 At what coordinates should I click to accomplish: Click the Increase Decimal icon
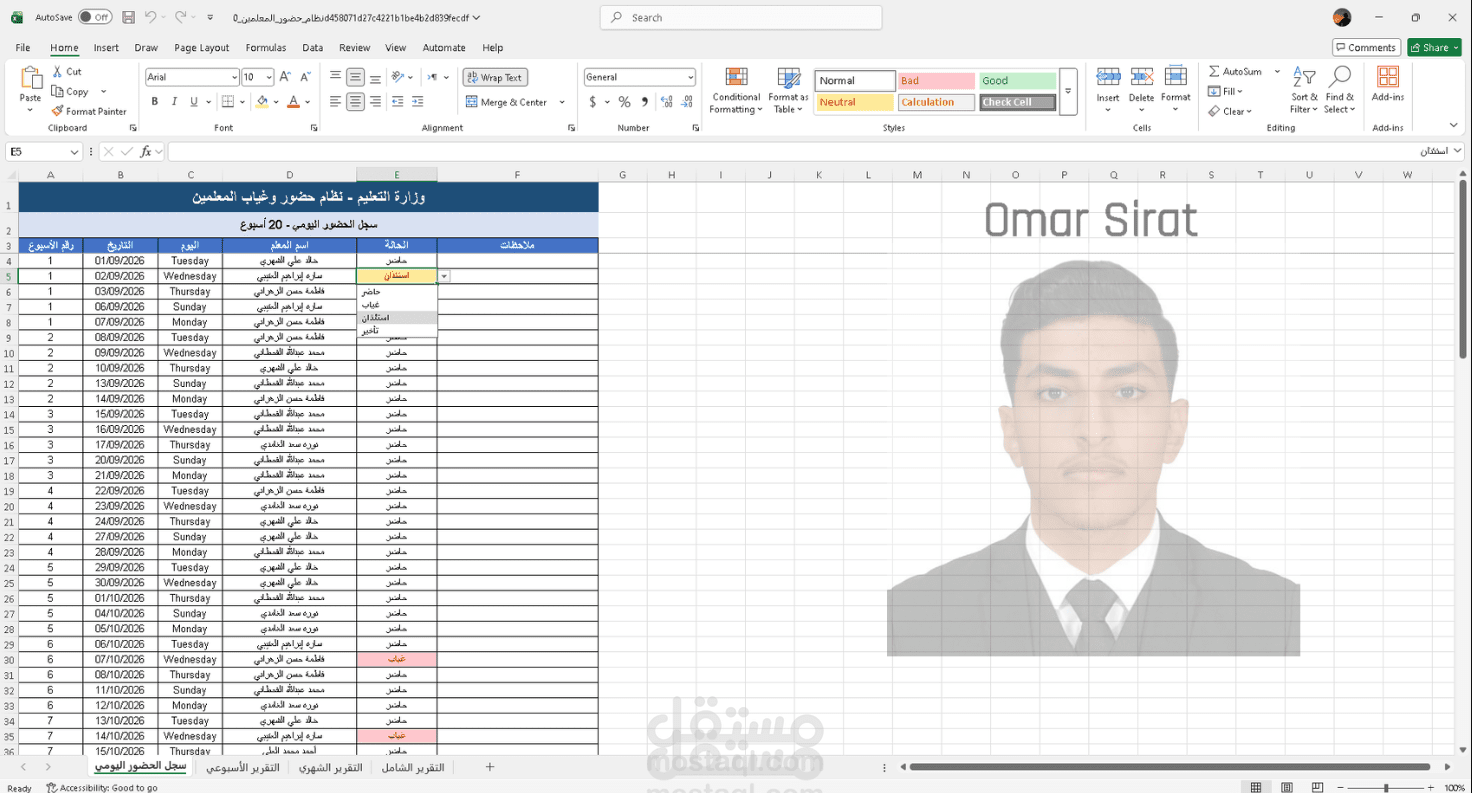(x=666, y=101)
